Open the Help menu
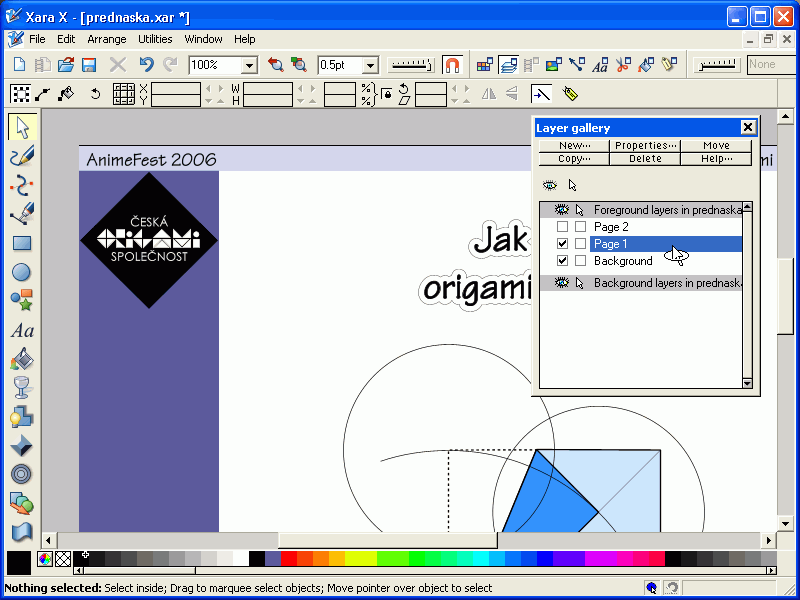Viewport: 800px width, 600px height. [x=244, y=39]
